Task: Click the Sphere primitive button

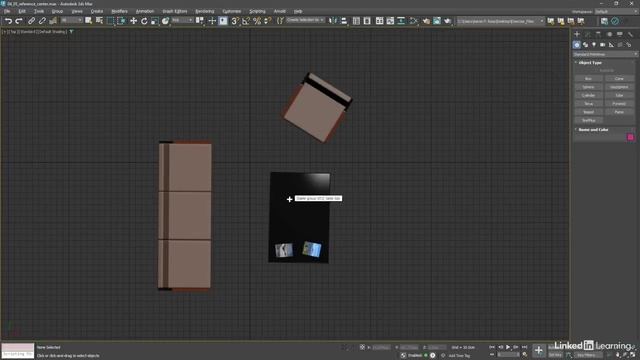Action: click(588, 87)
